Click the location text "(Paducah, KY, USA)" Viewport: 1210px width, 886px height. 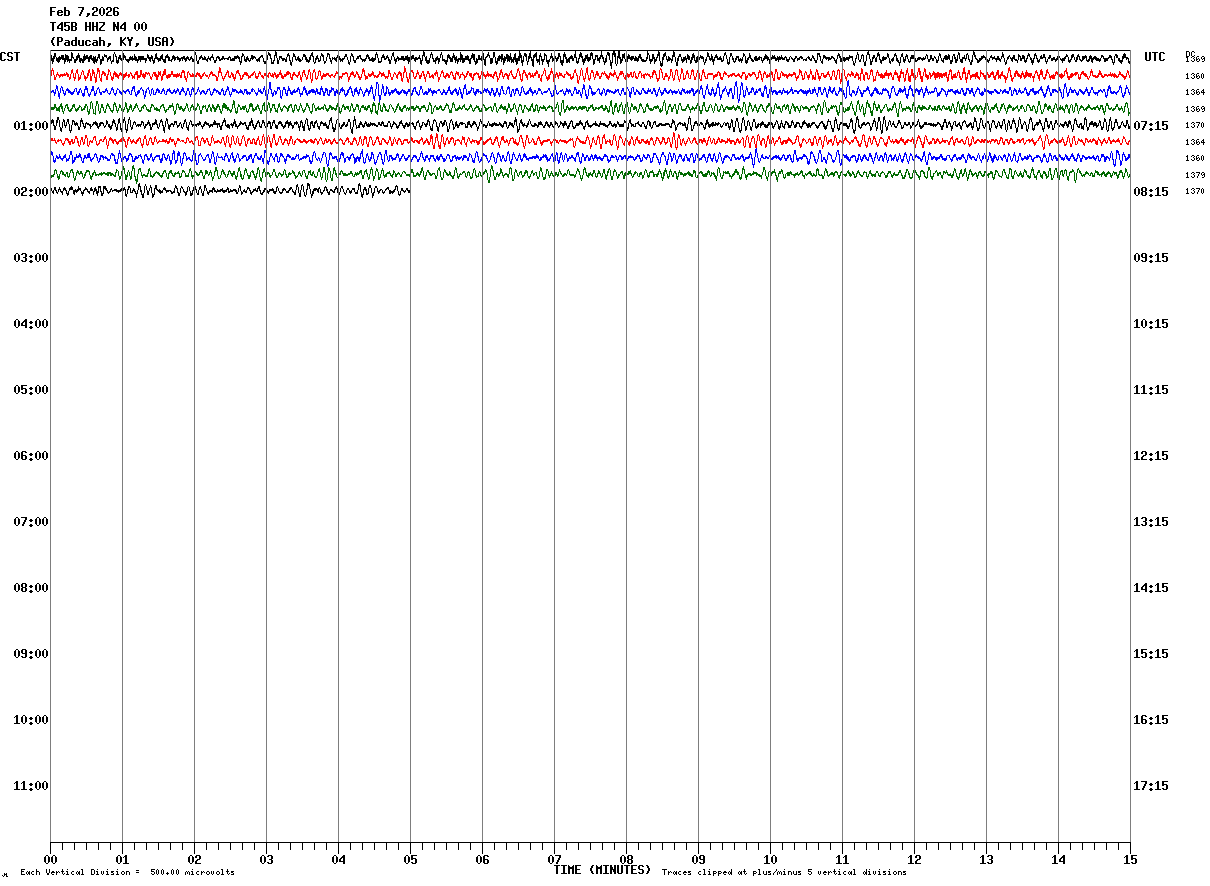112,42
